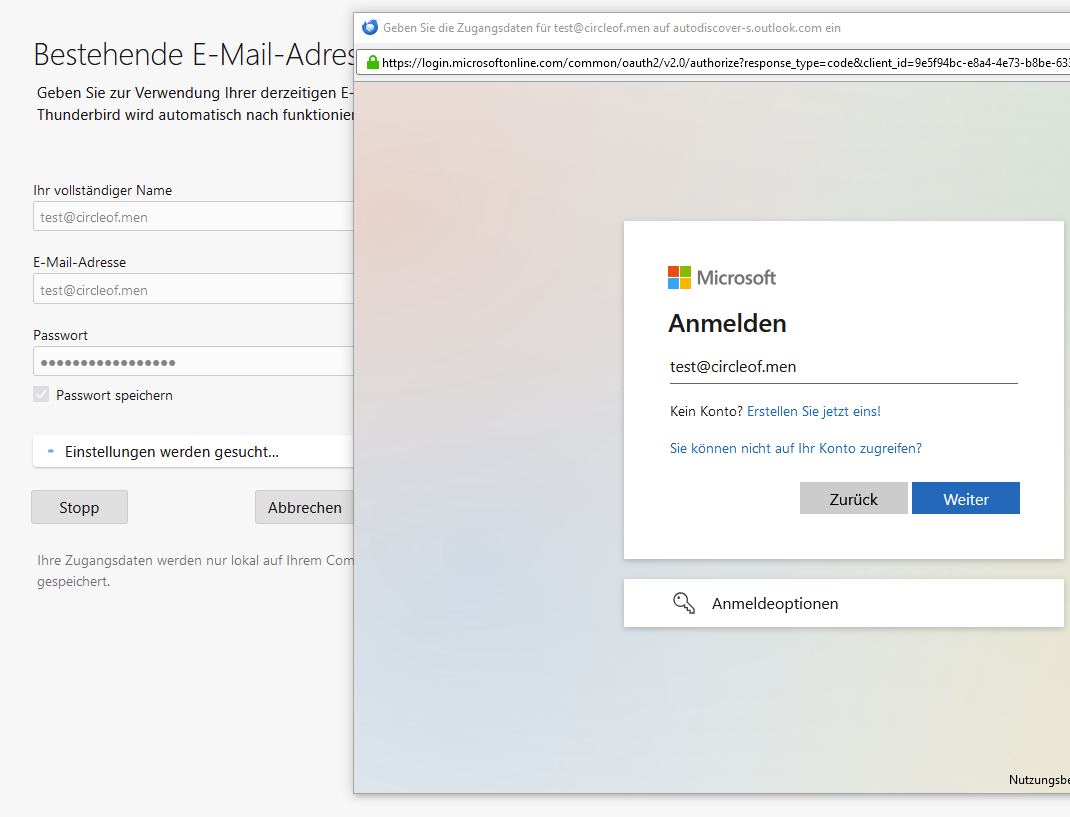Click the key icon beside Anmeldeoptionen
The image size is (1070, 817).
click(x=684, y=603)
